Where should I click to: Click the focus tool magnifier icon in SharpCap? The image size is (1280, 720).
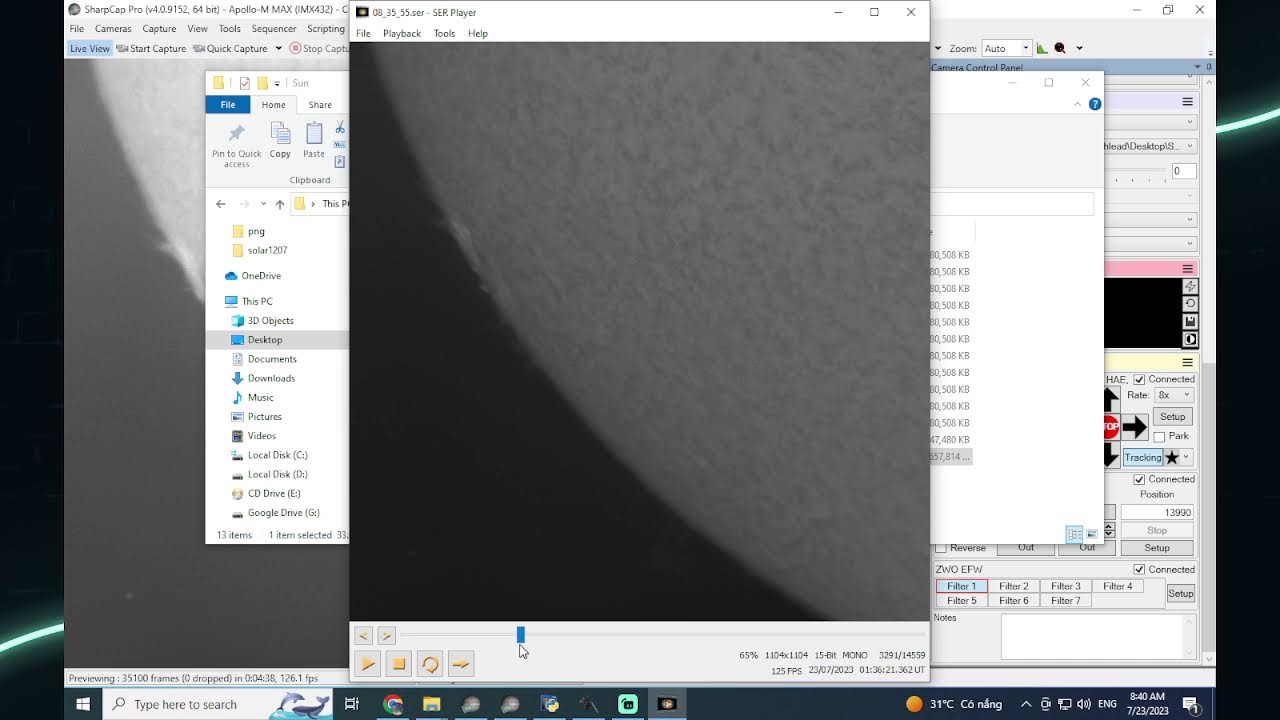[x=1060, y=48]
